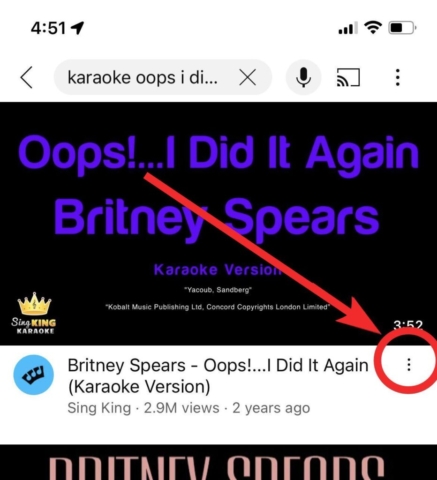Open Cast to device icon
Viewport: 437px width, 480px height.
[x=348, y=78]
